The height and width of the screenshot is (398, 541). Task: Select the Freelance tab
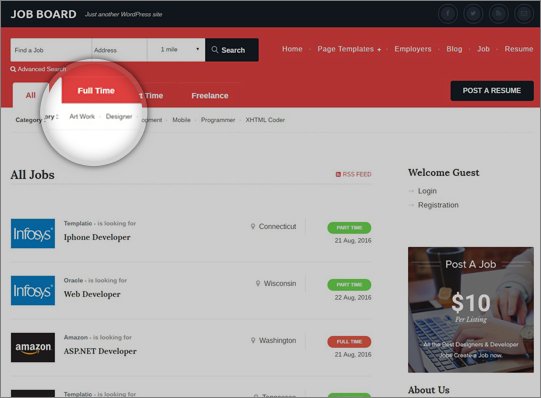pyautogui.click(x=210, y=96)
